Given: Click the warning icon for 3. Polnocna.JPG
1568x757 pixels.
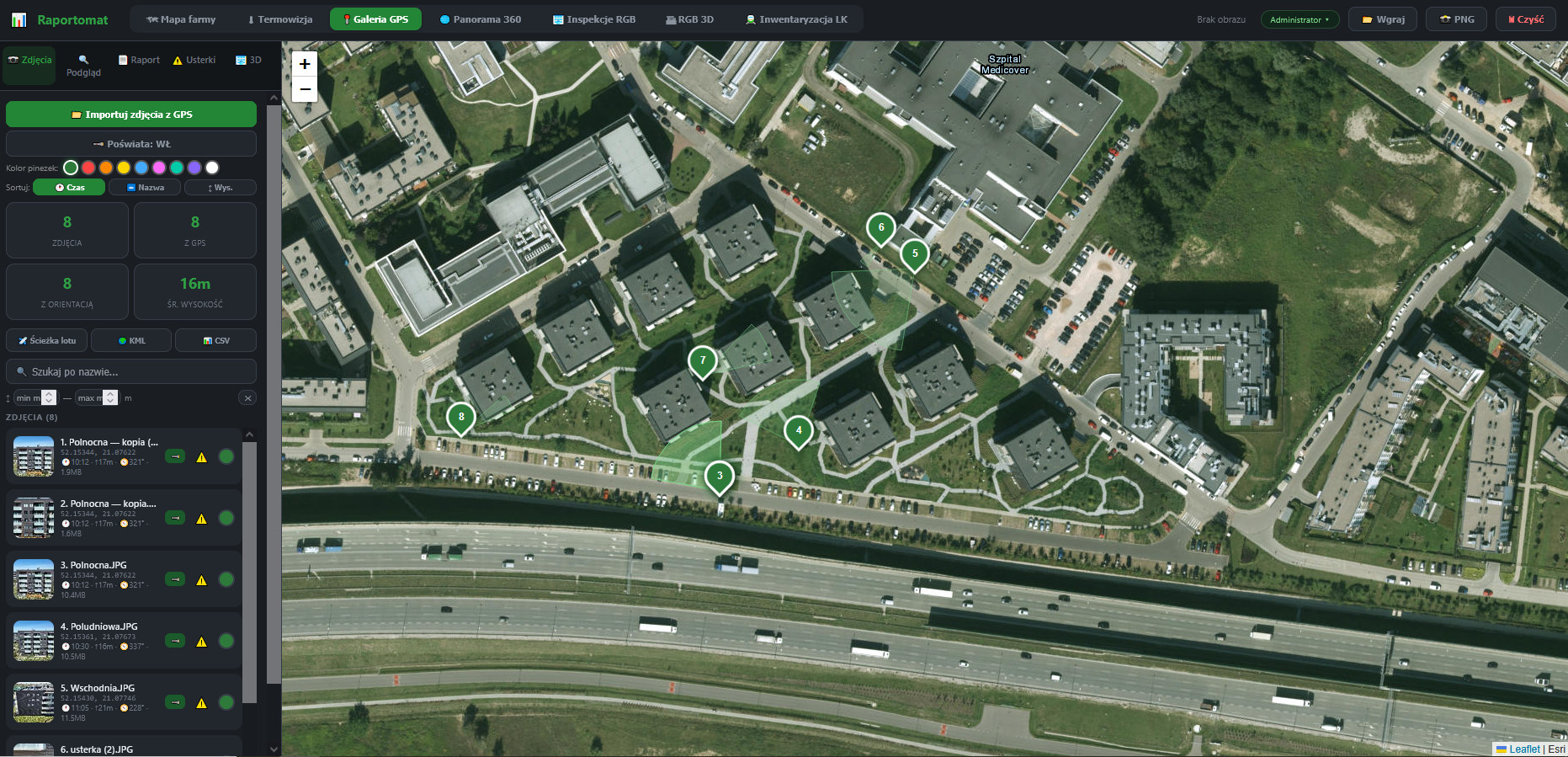Looking at the screenshot, I should point(201,580).
